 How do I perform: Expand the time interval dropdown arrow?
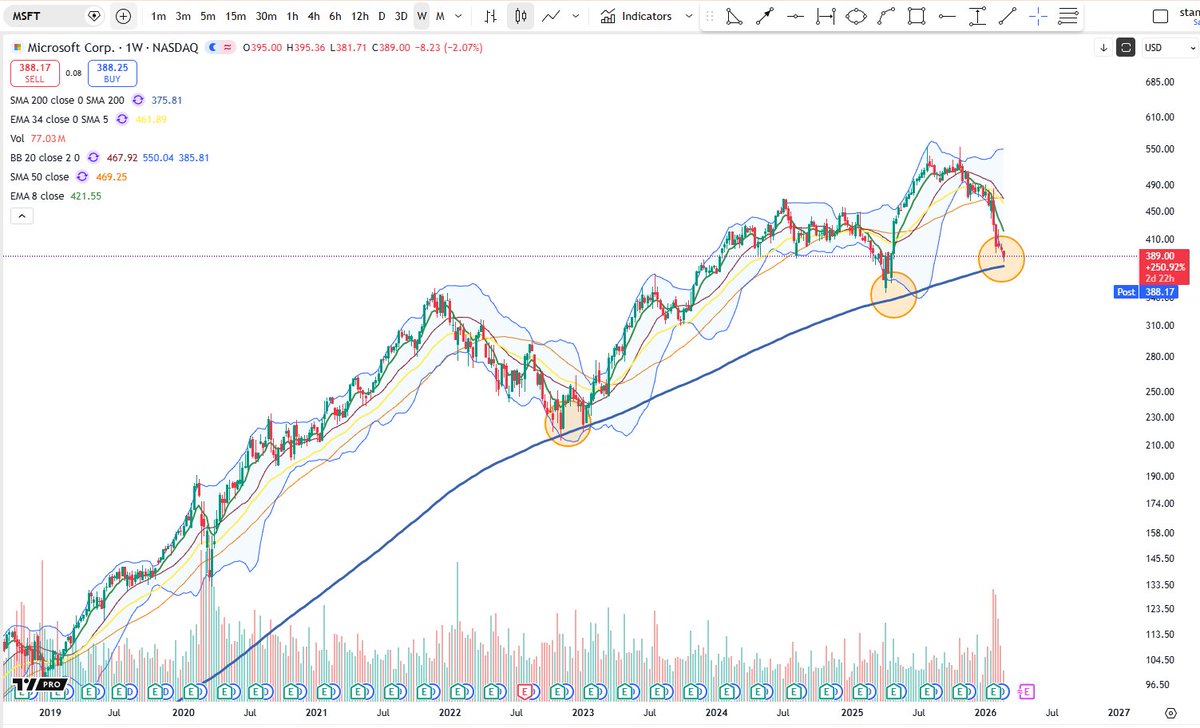(459, 16)
